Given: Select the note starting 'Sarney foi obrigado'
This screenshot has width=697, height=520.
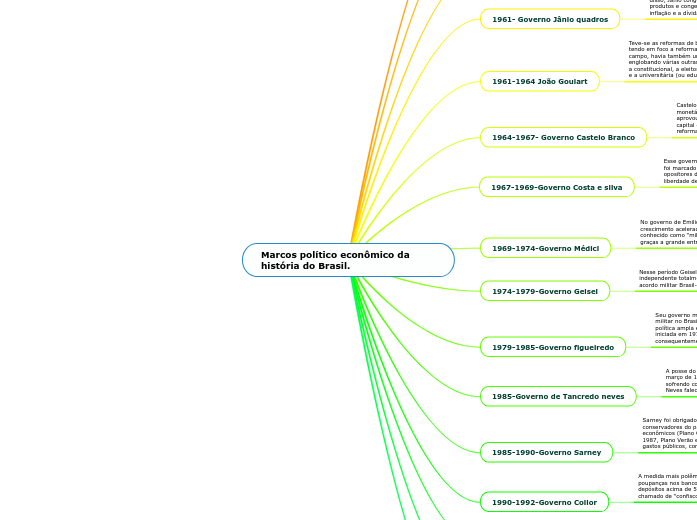Looking at the screenshot, I should click(x=669, y=433).
